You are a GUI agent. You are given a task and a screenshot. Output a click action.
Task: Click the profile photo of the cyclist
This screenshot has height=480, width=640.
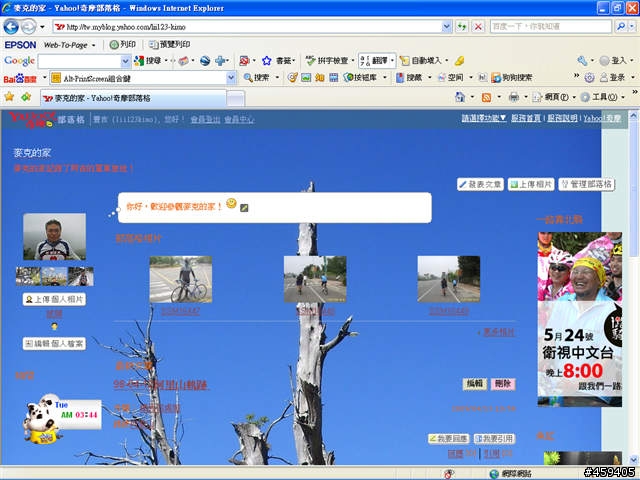(54, 237)
